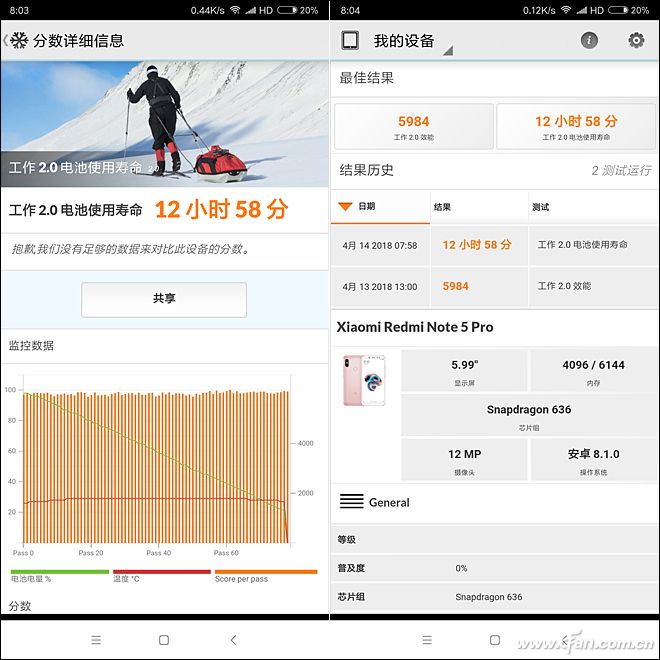Image resolution: width=660 pixels, height=660 pixels.
Task: Tap the skier banner image for 工作 2.0 电池使用寿命
Action: point(165,124)
